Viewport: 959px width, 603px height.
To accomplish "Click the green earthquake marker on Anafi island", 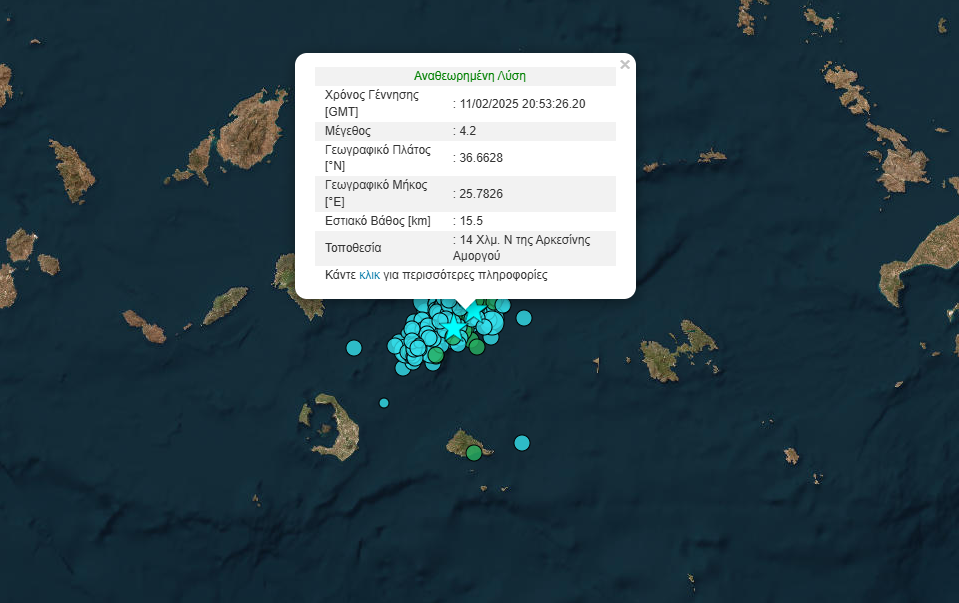I will pos(474,453).
